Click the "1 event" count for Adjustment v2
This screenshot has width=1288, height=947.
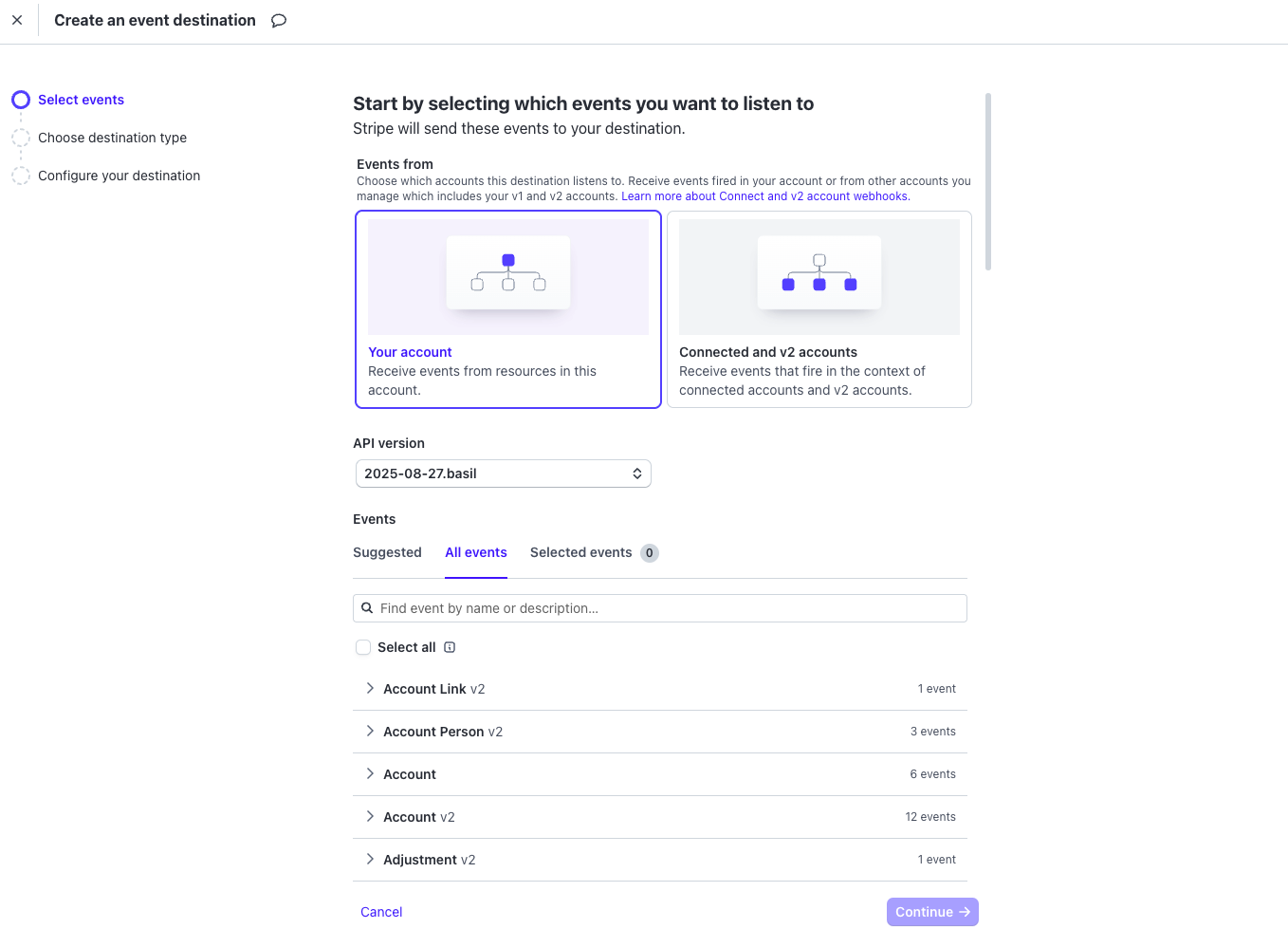click(936, 860)
